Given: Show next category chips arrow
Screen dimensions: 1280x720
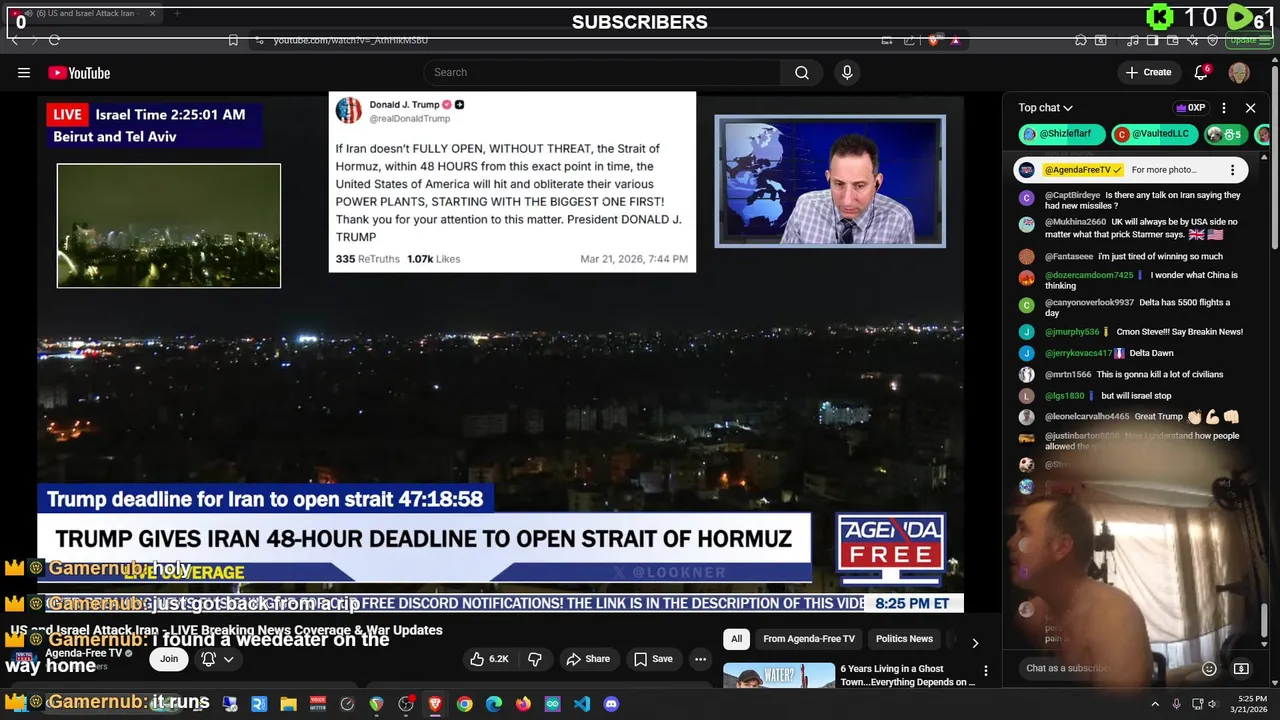Looking at the screenshot, I should (975, 643).
